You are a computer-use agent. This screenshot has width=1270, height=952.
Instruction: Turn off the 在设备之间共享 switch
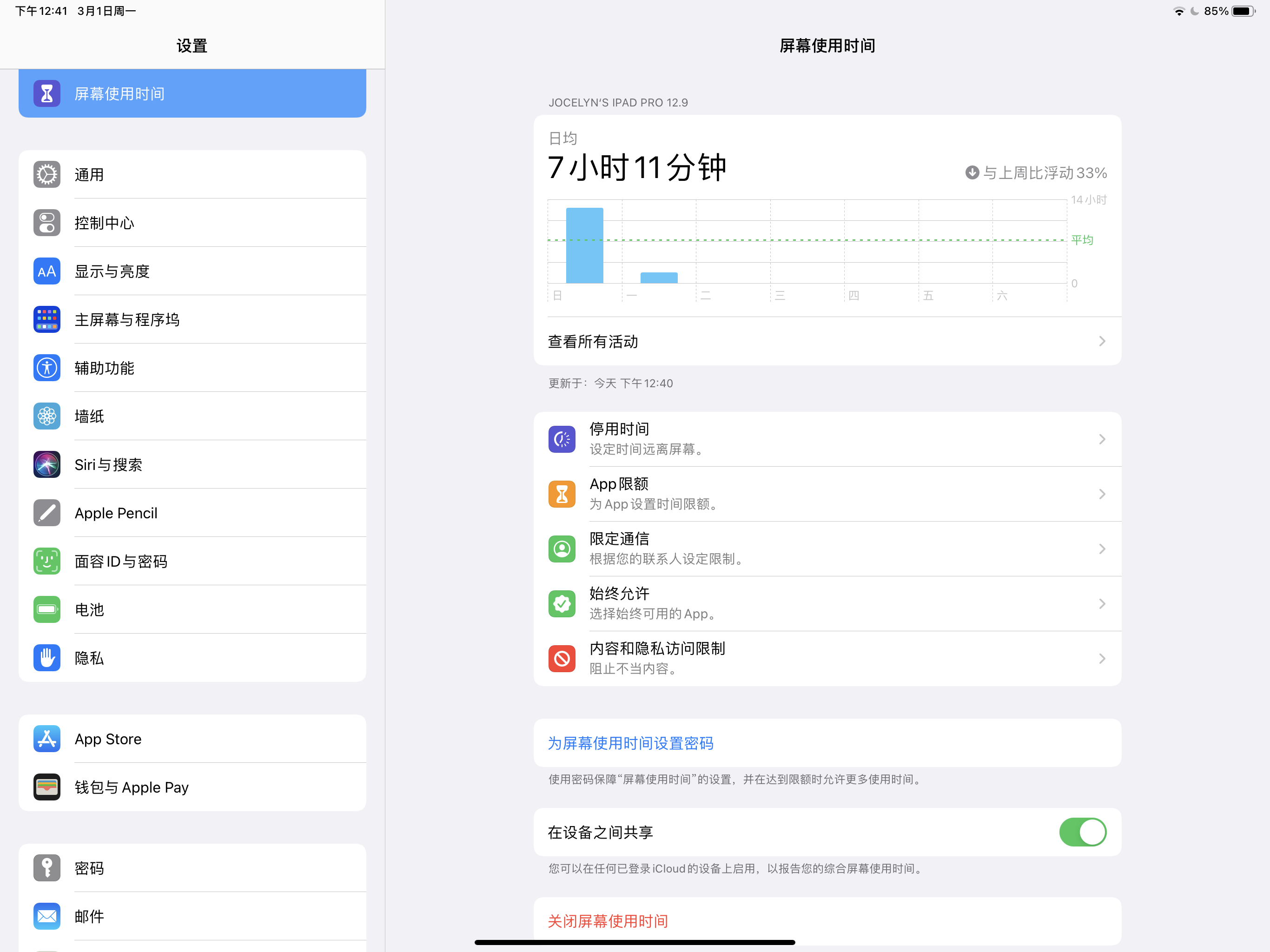point(1082,832)
